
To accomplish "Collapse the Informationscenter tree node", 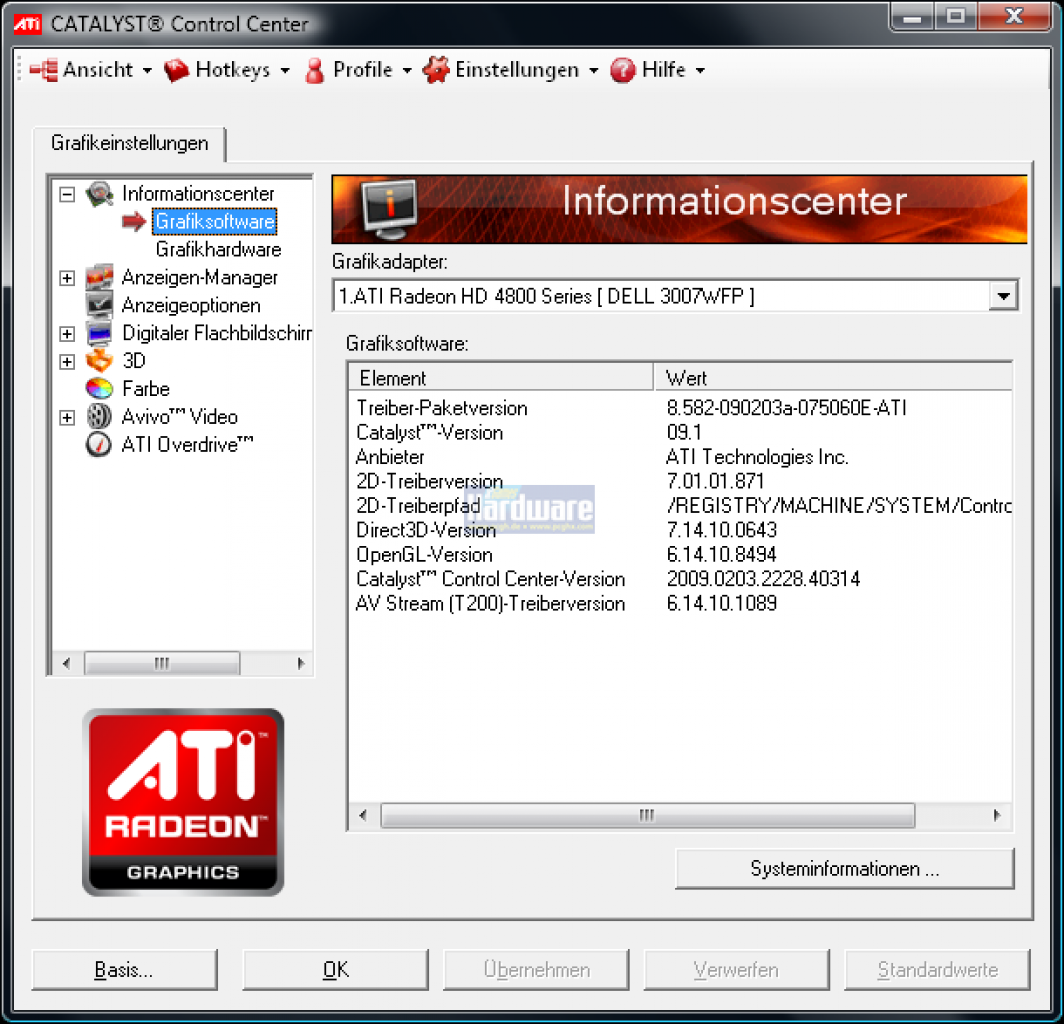I will (x=67, y=195).
